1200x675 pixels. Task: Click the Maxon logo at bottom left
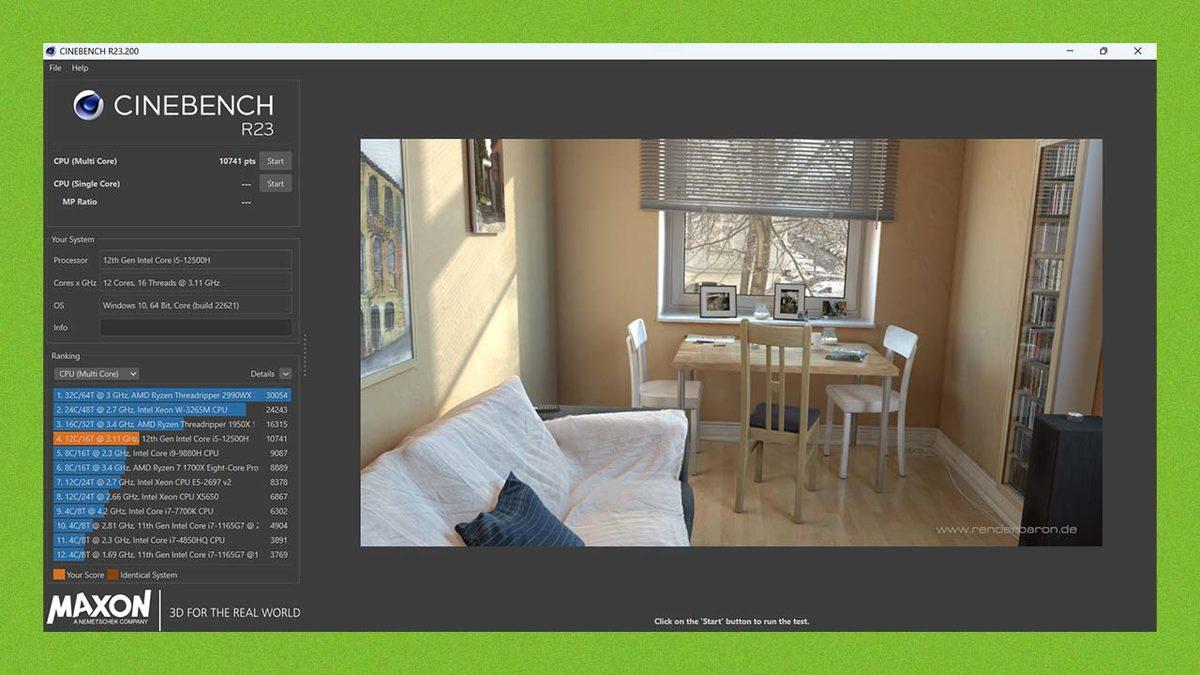[x=99, y=608]
